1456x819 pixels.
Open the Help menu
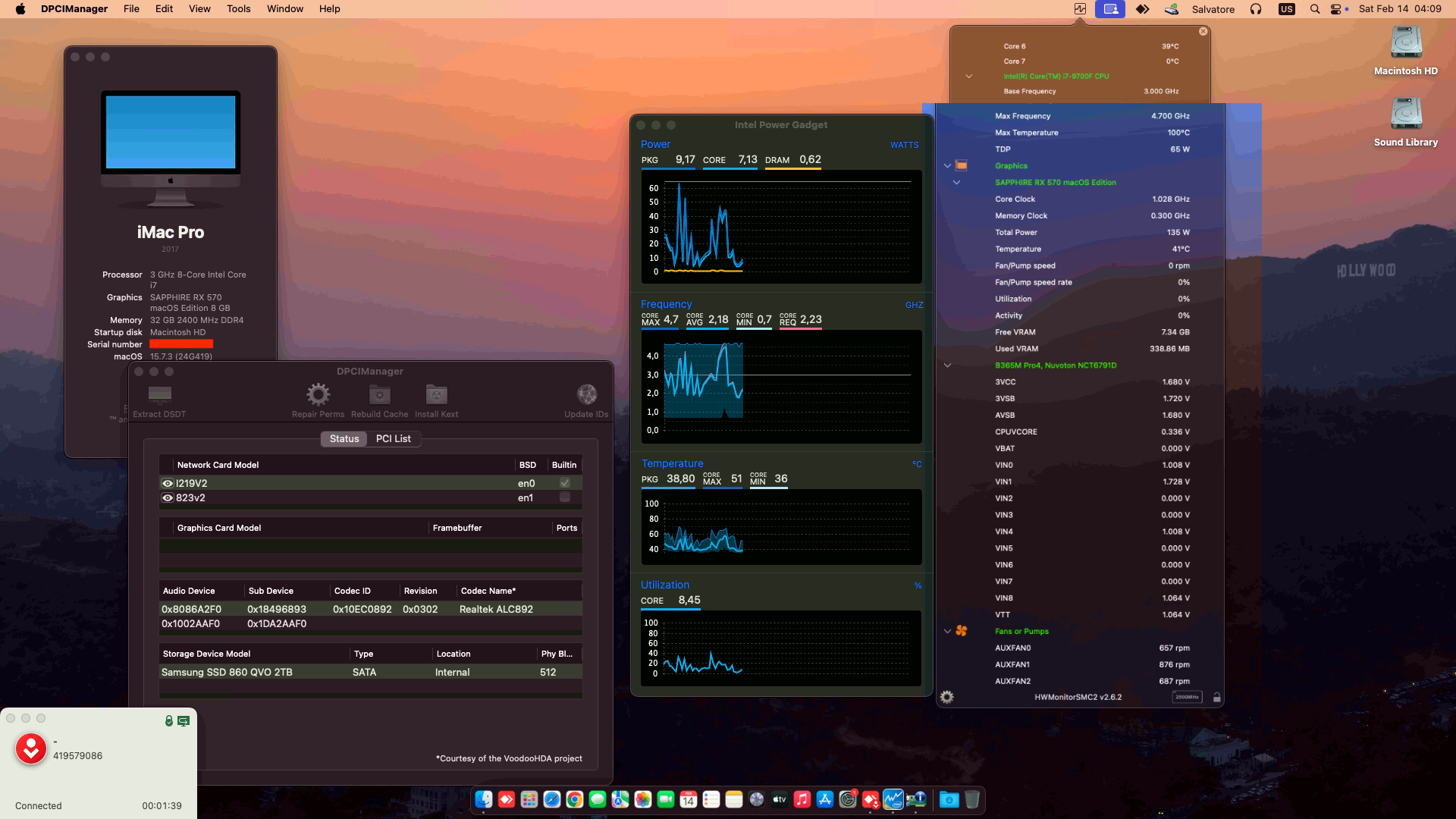(x=329, y=9)
